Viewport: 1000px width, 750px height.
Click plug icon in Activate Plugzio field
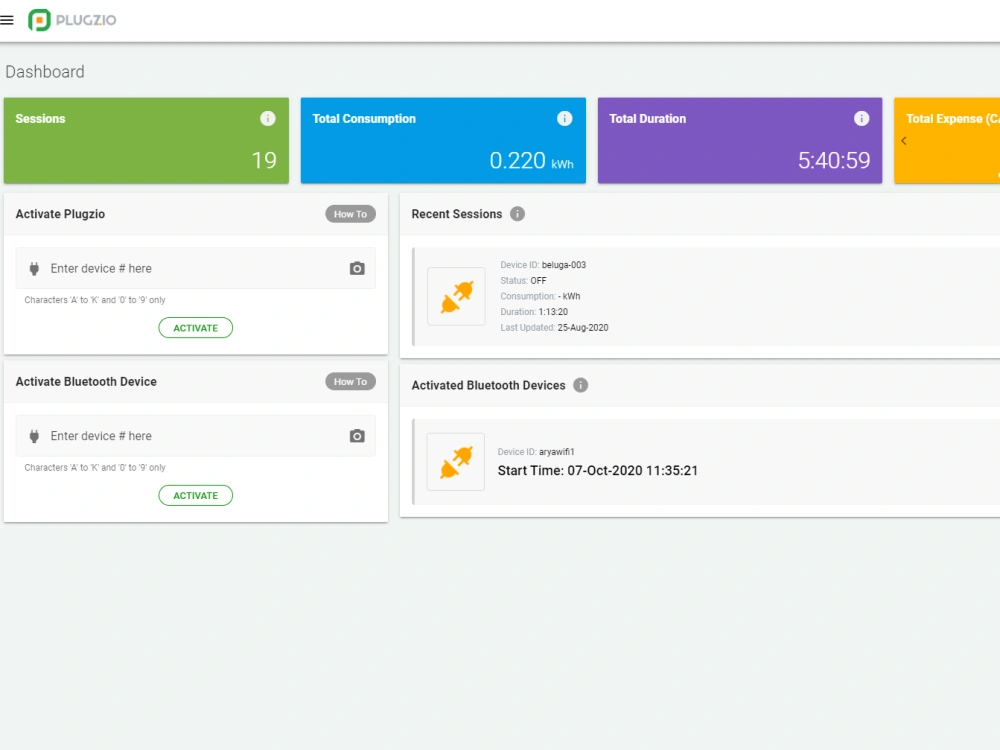click(34, 268)
